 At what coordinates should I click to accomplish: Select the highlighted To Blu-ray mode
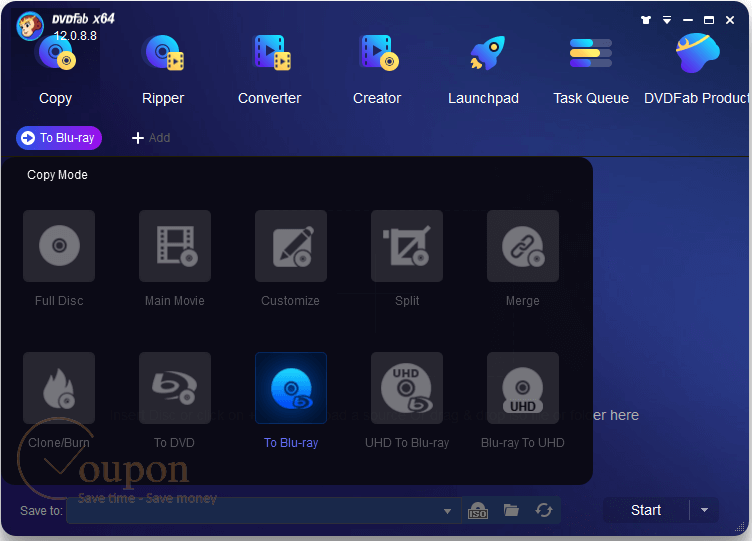coord(291,388)
